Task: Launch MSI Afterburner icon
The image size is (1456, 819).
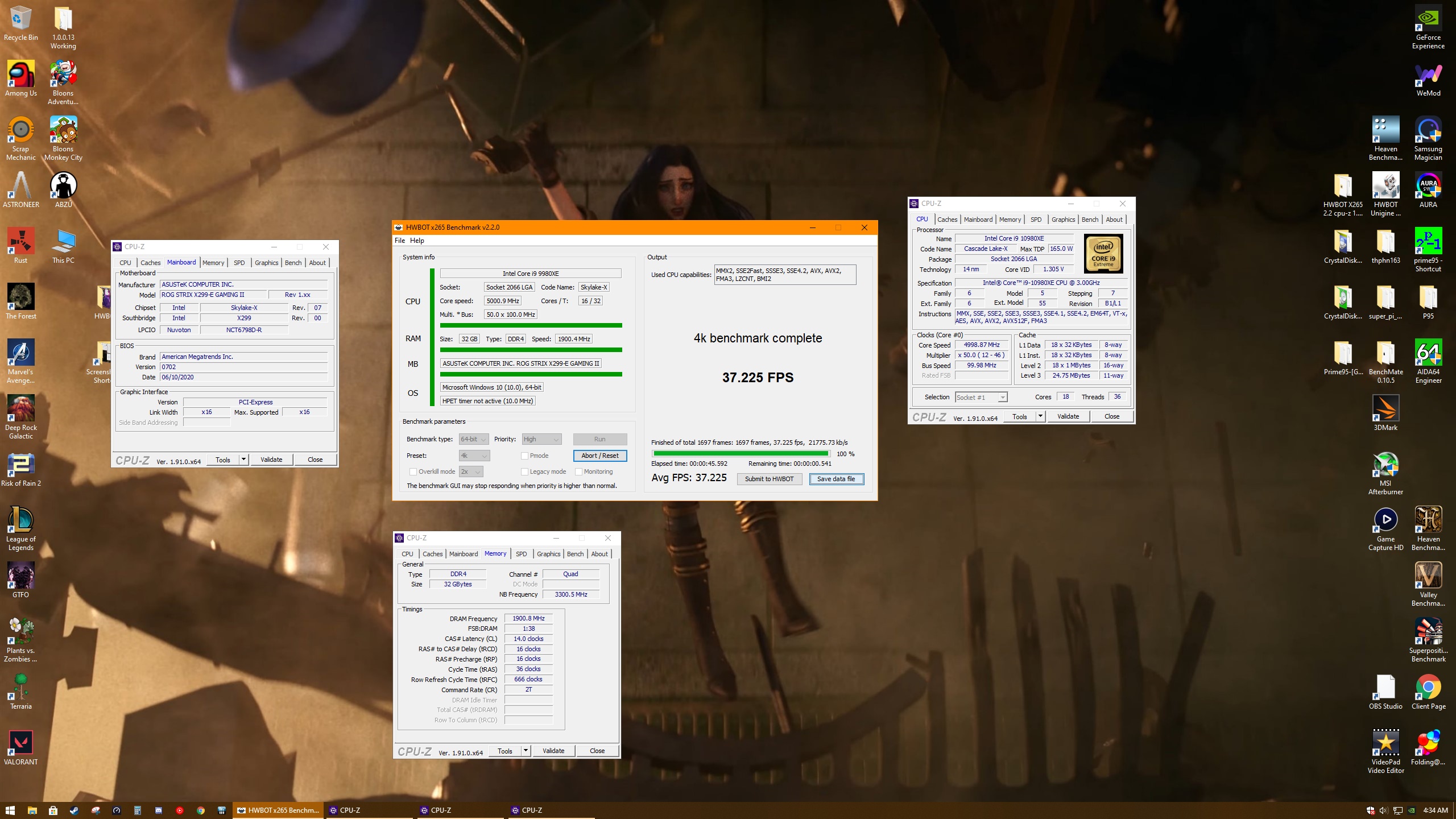Action: pyautogui.click(x=1385, y=473)
